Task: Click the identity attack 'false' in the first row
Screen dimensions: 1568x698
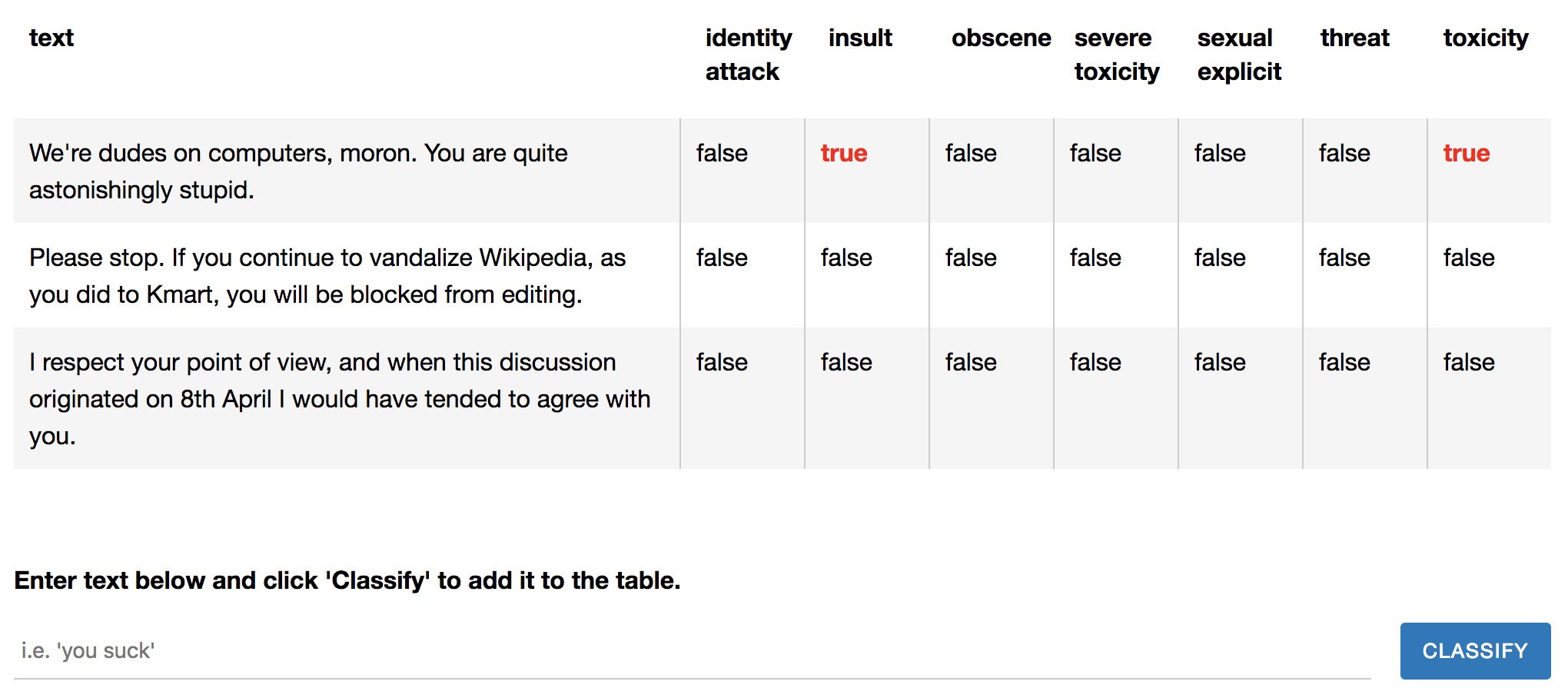Action: pyautogui.click(x=721, y=153)
